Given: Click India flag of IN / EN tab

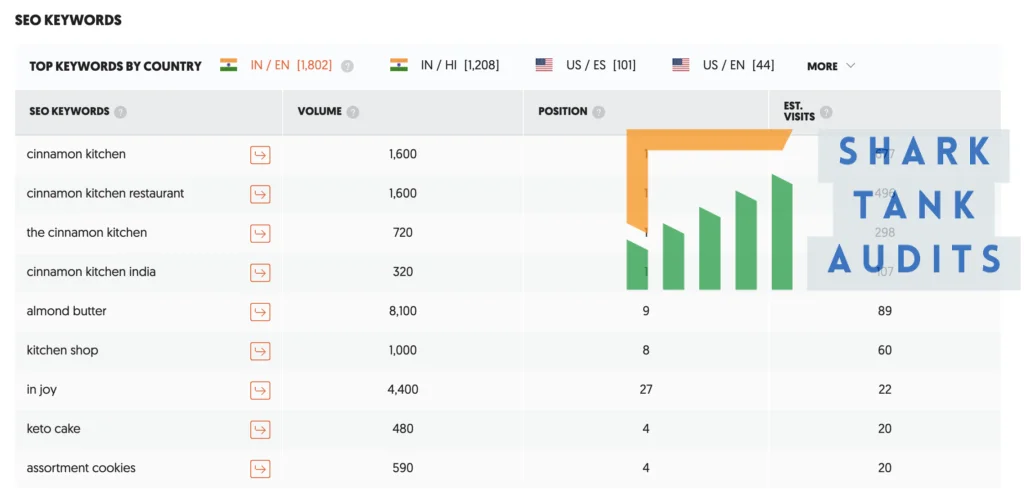Looking at the screenshot, I should click(x=229, y=65).
